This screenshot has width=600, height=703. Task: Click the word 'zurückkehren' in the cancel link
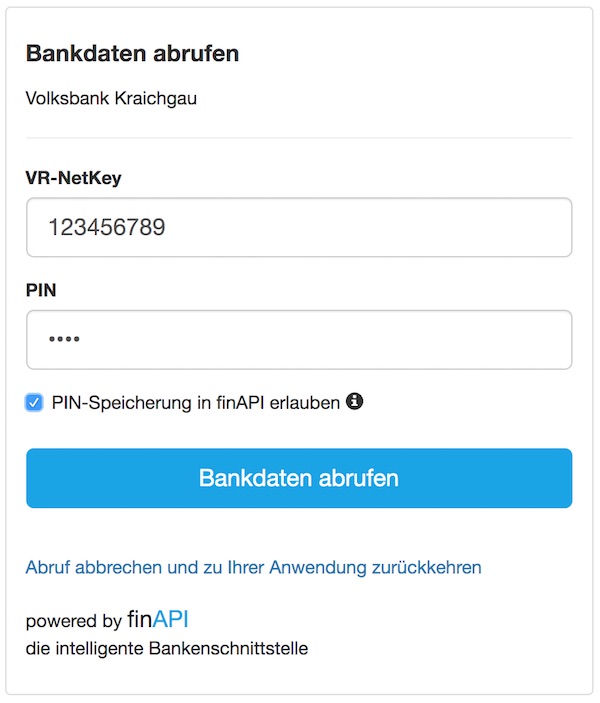coord(426,567)
